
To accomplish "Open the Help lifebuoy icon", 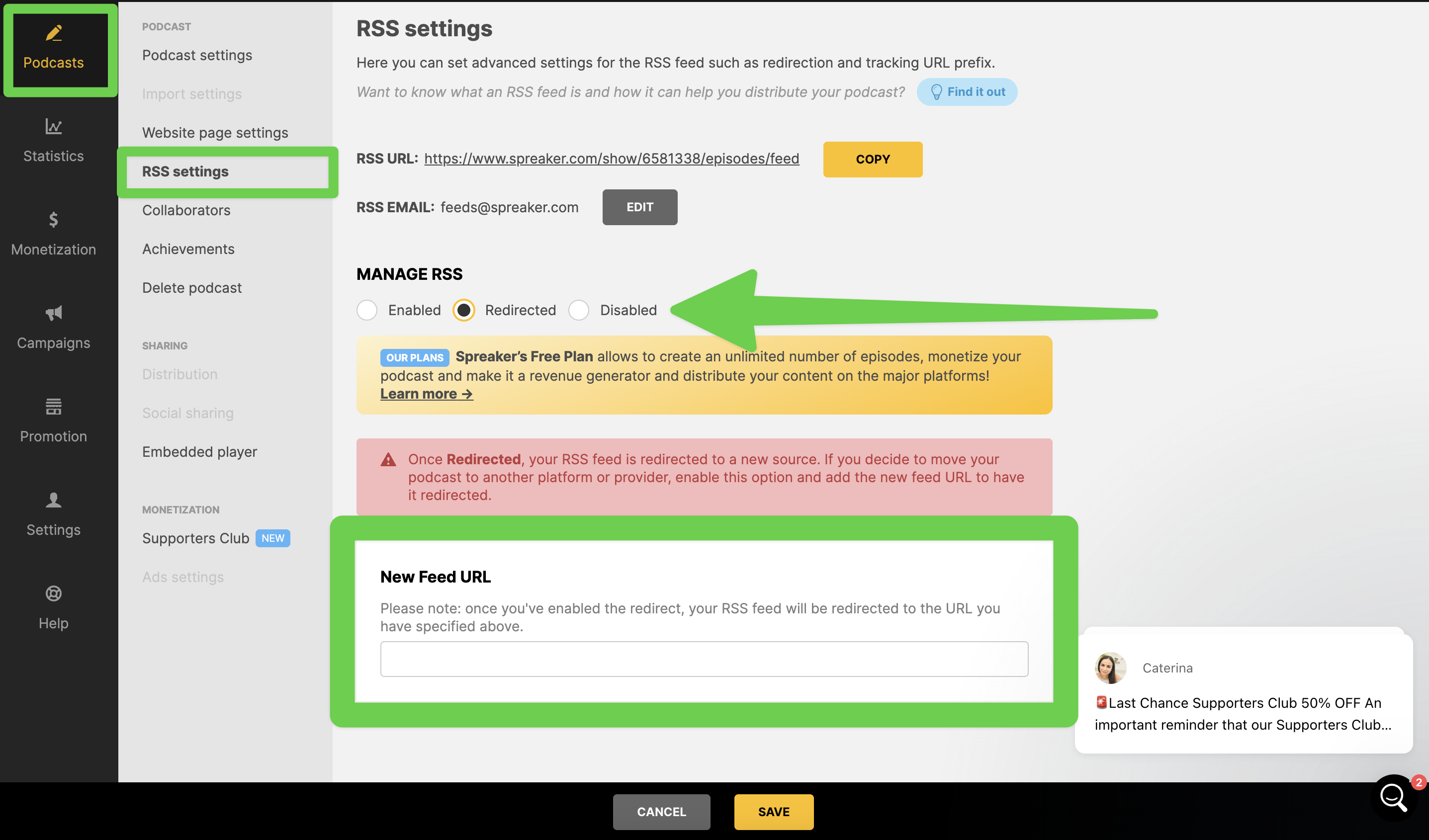I will [54, 593].
